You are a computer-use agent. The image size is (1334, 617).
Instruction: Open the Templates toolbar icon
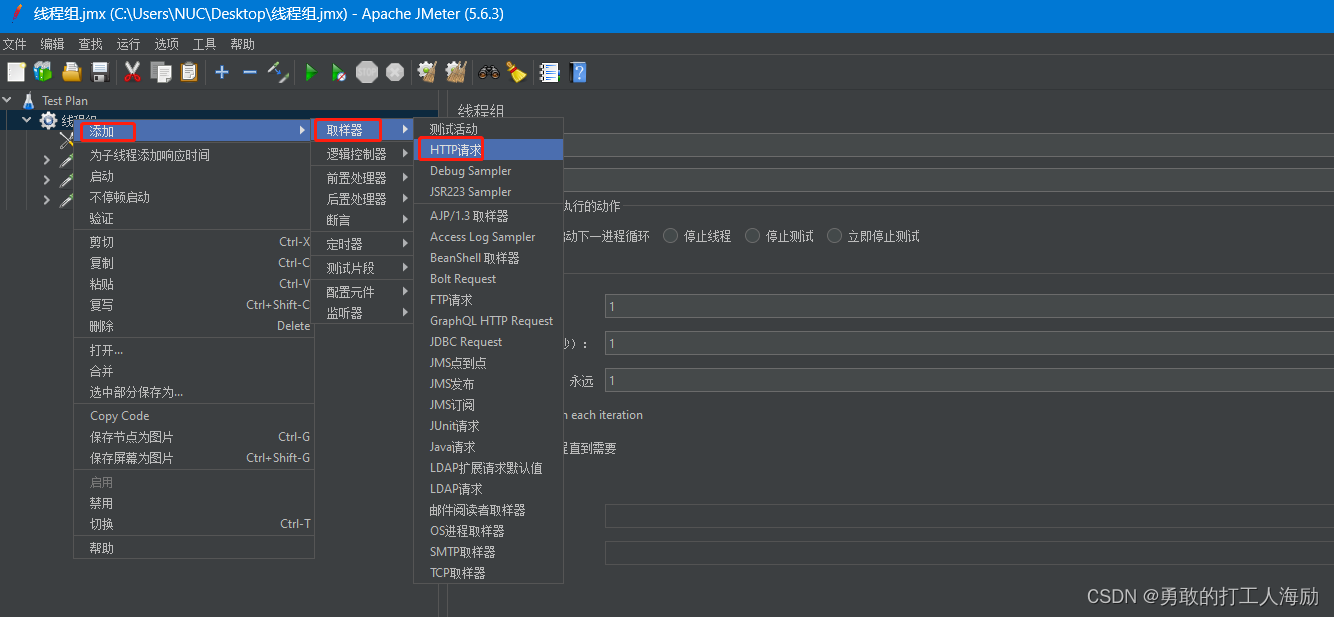coord(43,72)
